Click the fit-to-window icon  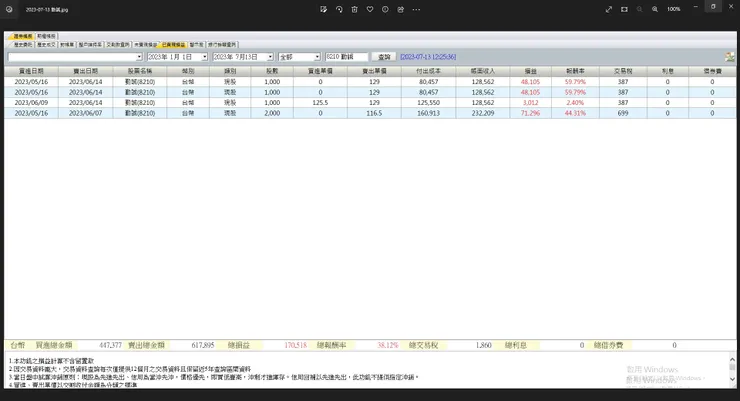point(624,9)
